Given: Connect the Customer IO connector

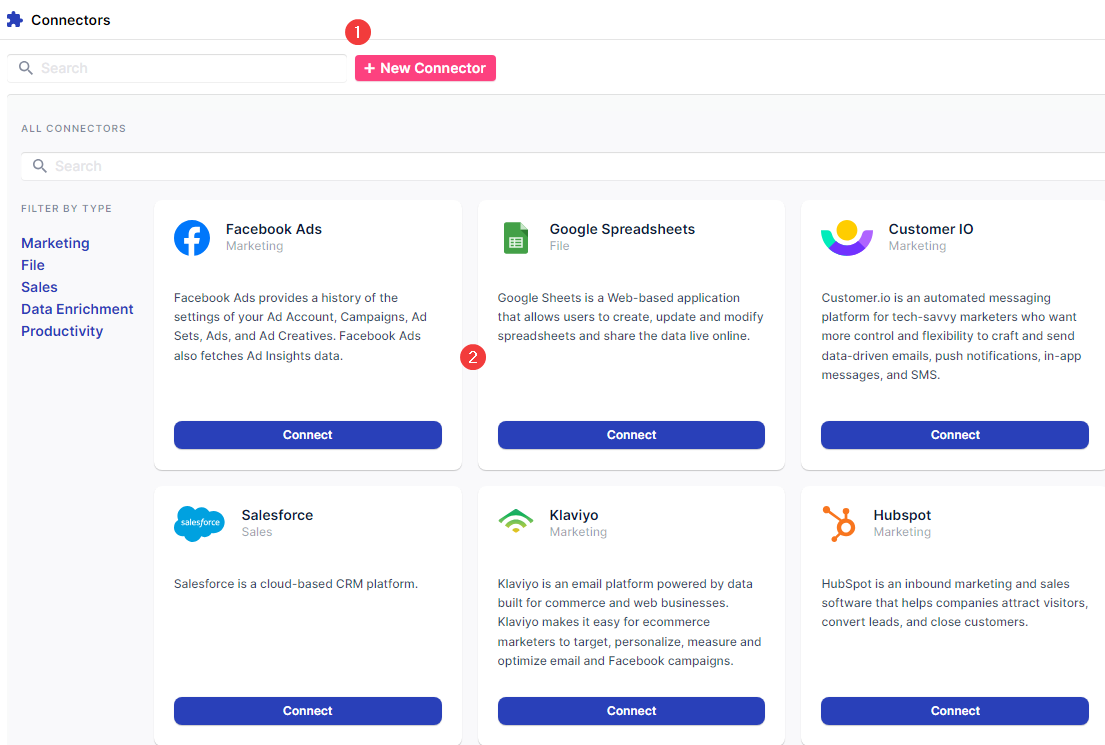Looking at the screenshot, I should pos(955,435).
